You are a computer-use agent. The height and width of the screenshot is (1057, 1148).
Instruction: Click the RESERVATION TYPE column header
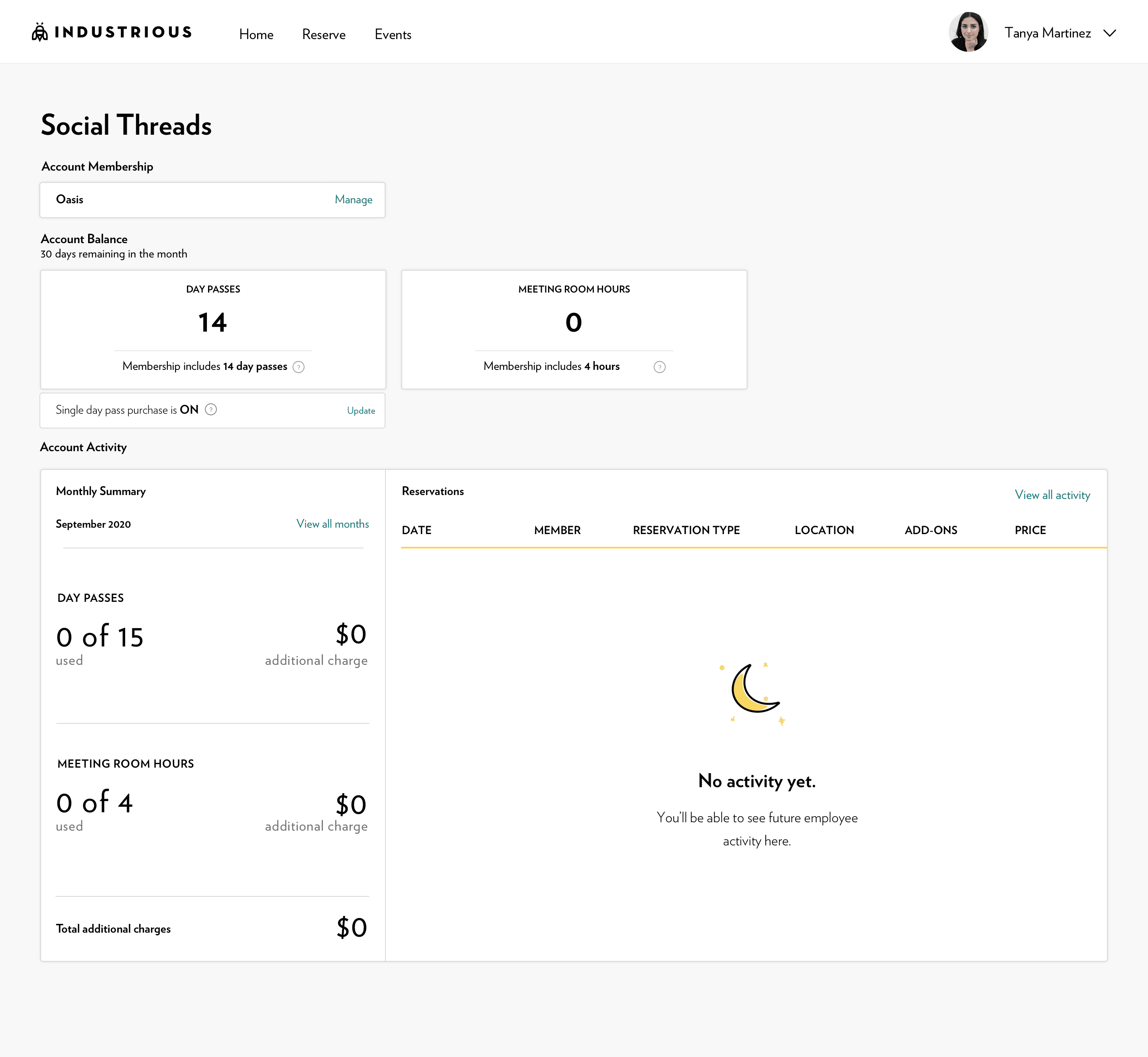686,530
